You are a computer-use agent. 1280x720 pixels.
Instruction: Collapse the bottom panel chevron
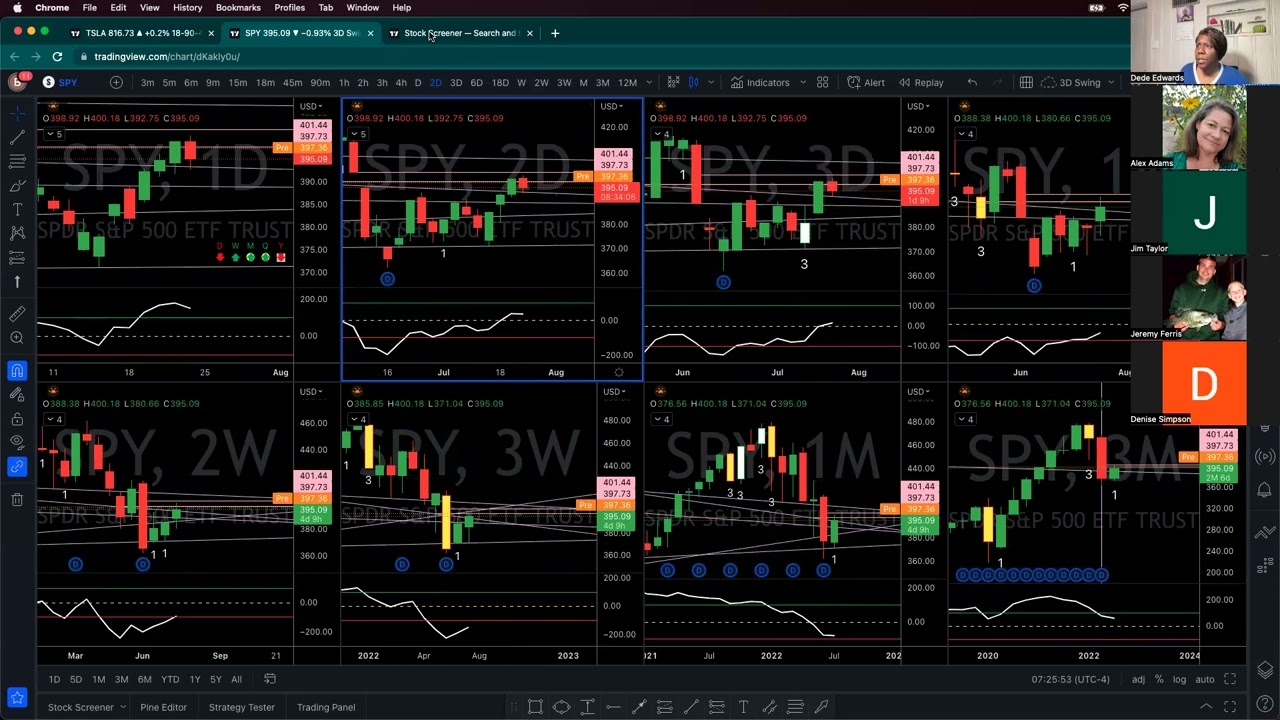(1206, 707)
